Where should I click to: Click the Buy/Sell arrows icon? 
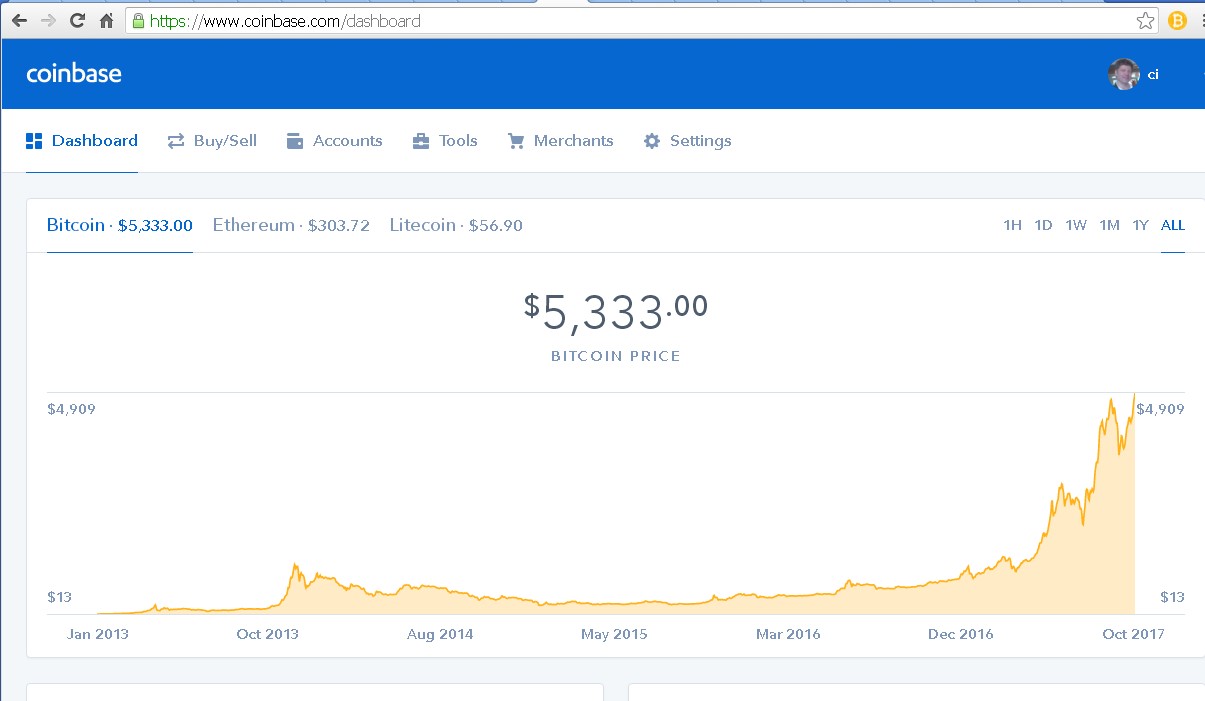coord(176,141)
